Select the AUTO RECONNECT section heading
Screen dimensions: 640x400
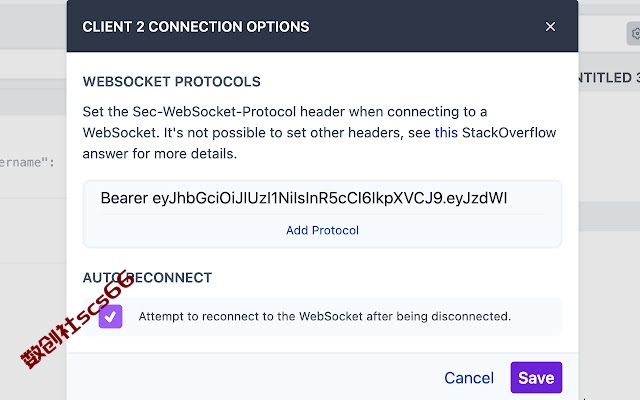coord(147,278)
